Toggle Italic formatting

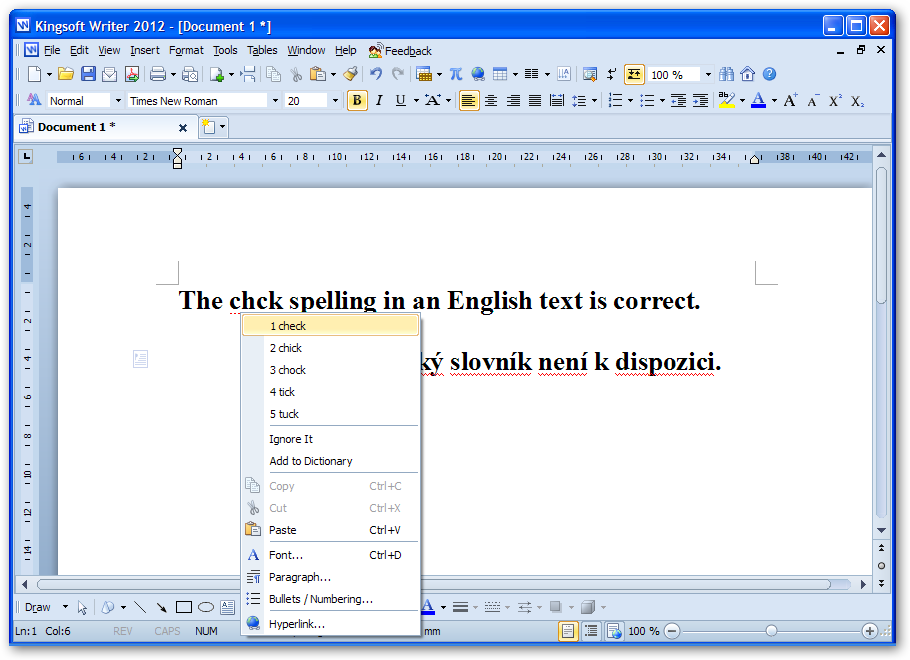click(x=379, y=101)
